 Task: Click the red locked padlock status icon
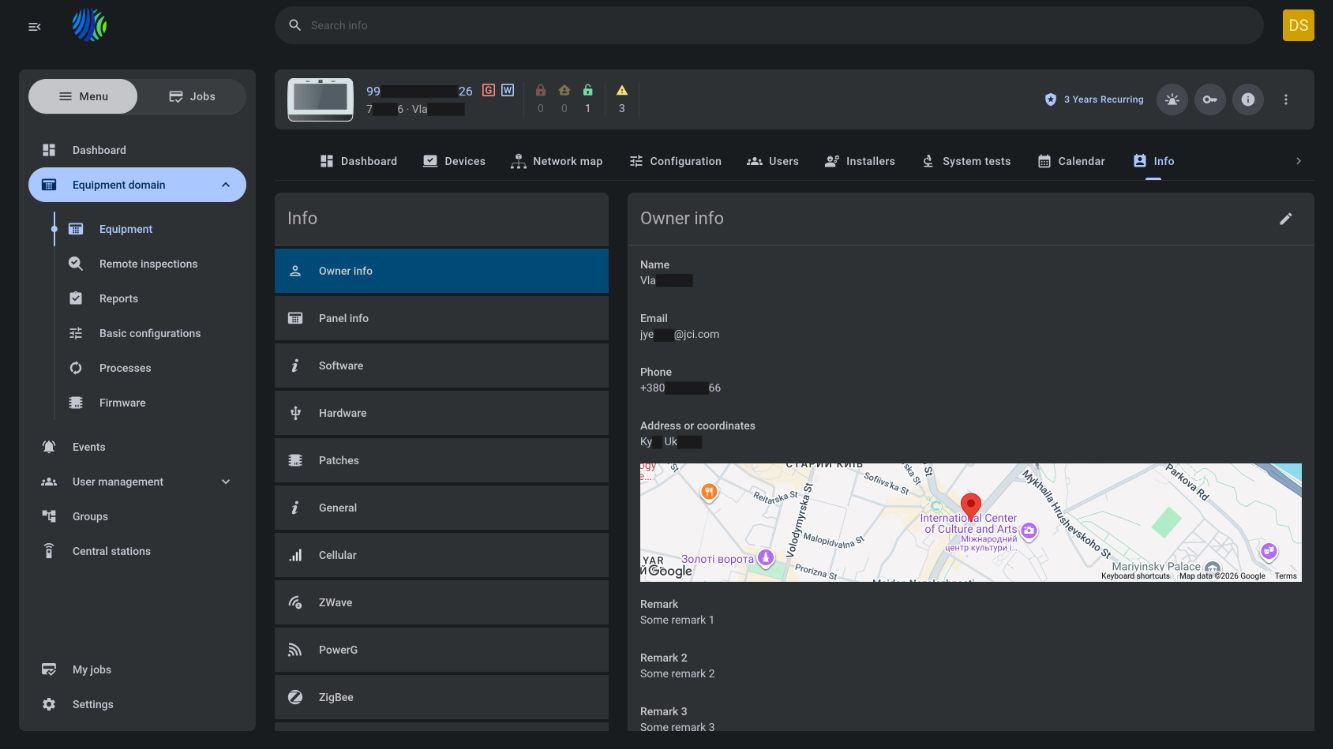click(541, 90)
